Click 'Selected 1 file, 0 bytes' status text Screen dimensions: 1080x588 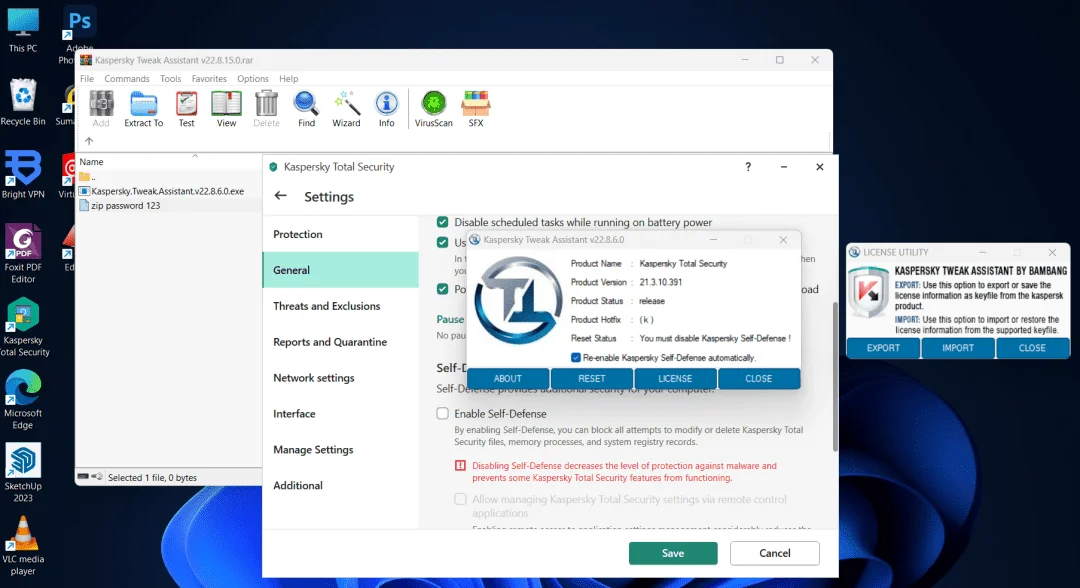(152, 477)
